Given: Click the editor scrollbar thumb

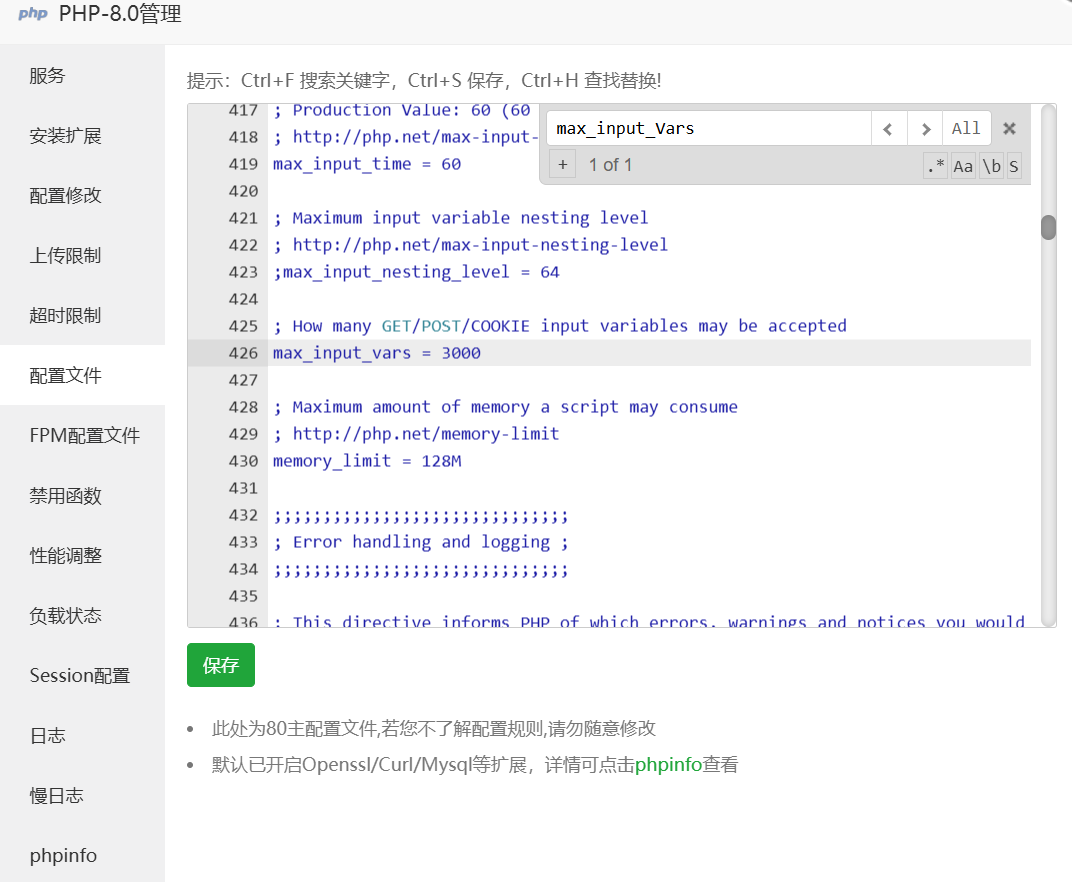Looking at the screenshot, I should tap(1048, 227).
